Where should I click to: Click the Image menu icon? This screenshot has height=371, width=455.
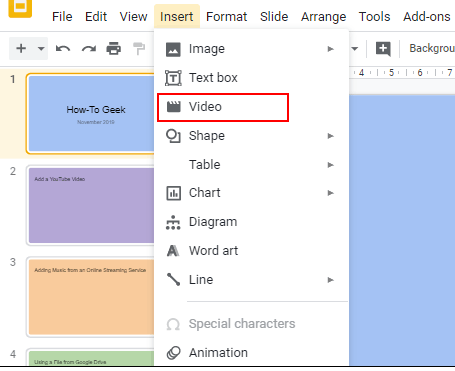pos(173,49)
